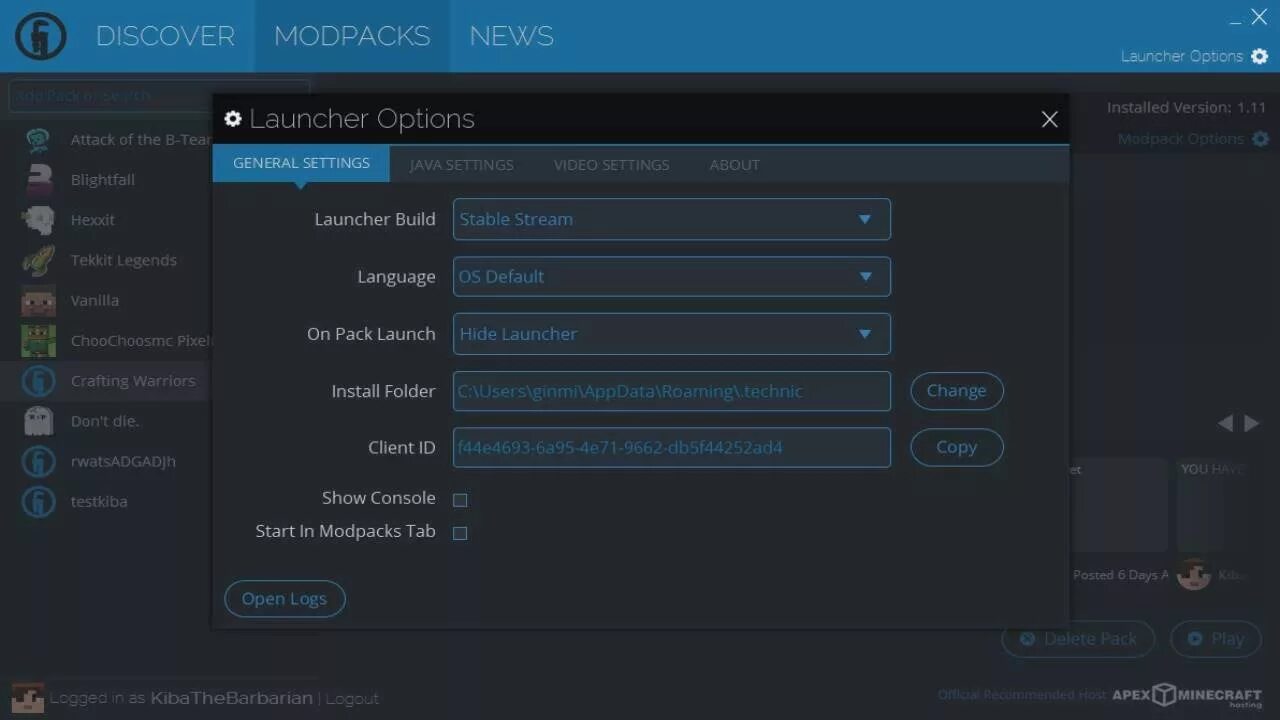
Task: Select the rwatsADGADJh pack icon
Action: (x=38, y=461)
